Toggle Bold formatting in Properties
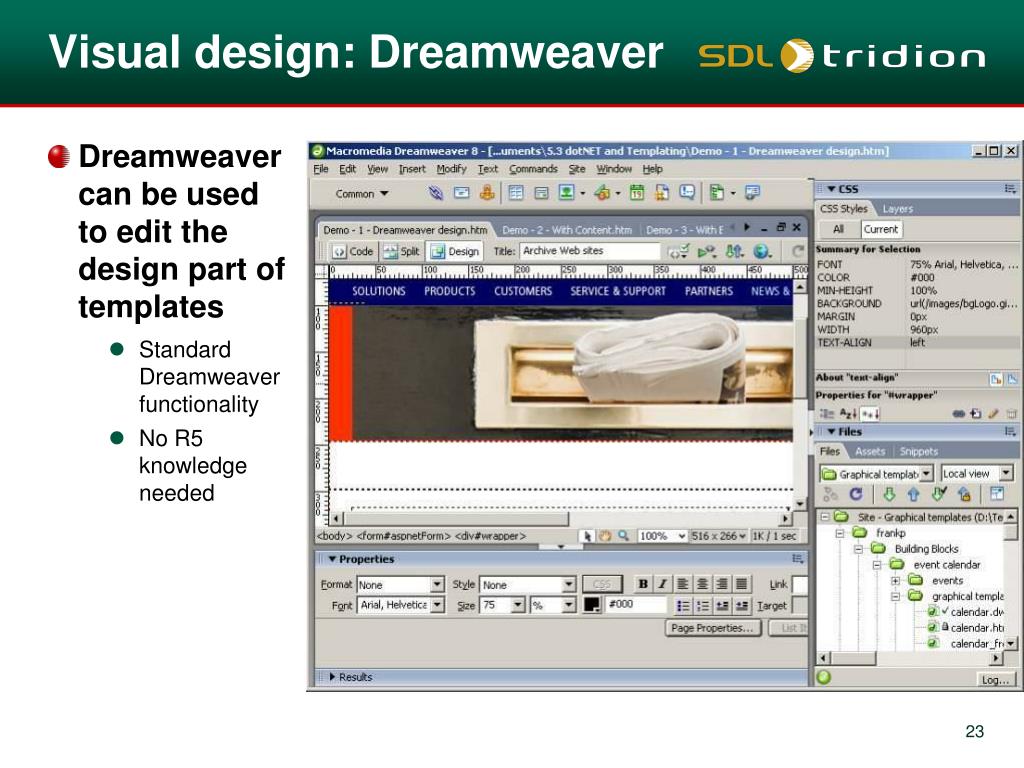Screen dimensions: 1024x768 643,584
